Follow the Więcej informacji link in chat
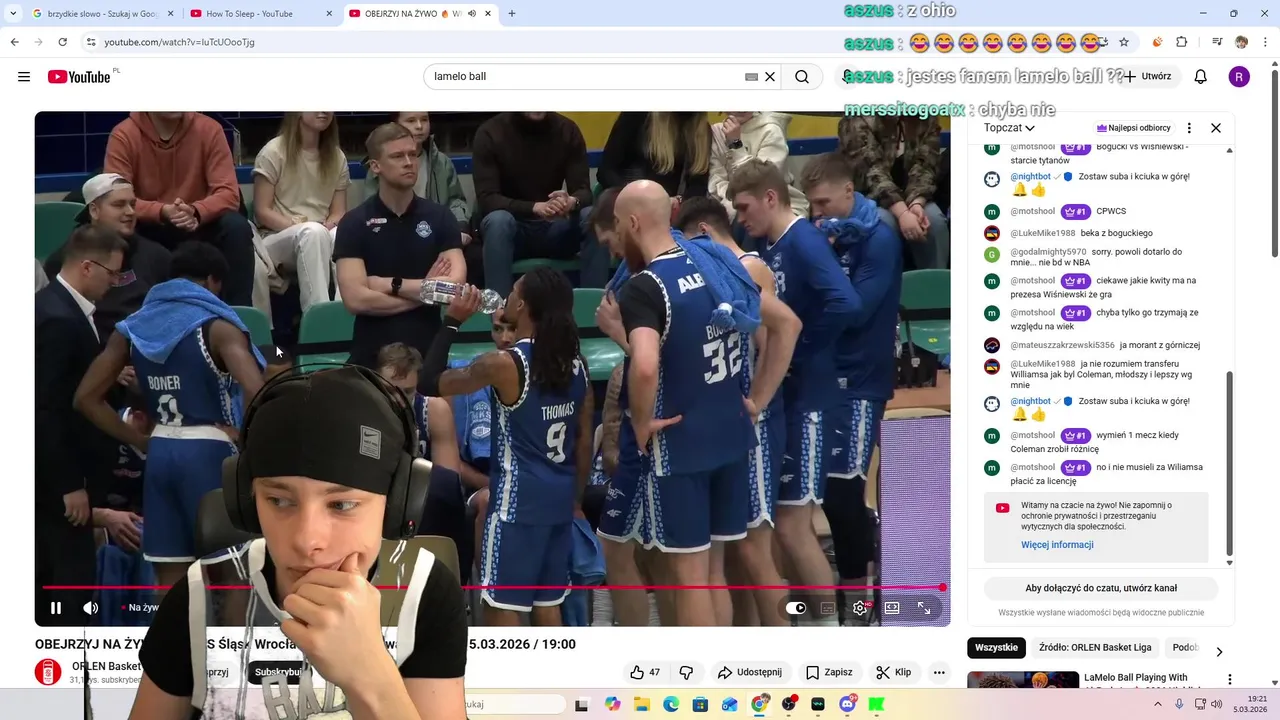The width and height of the screenshot is (1280, 720). click(x=1057, y=545)
